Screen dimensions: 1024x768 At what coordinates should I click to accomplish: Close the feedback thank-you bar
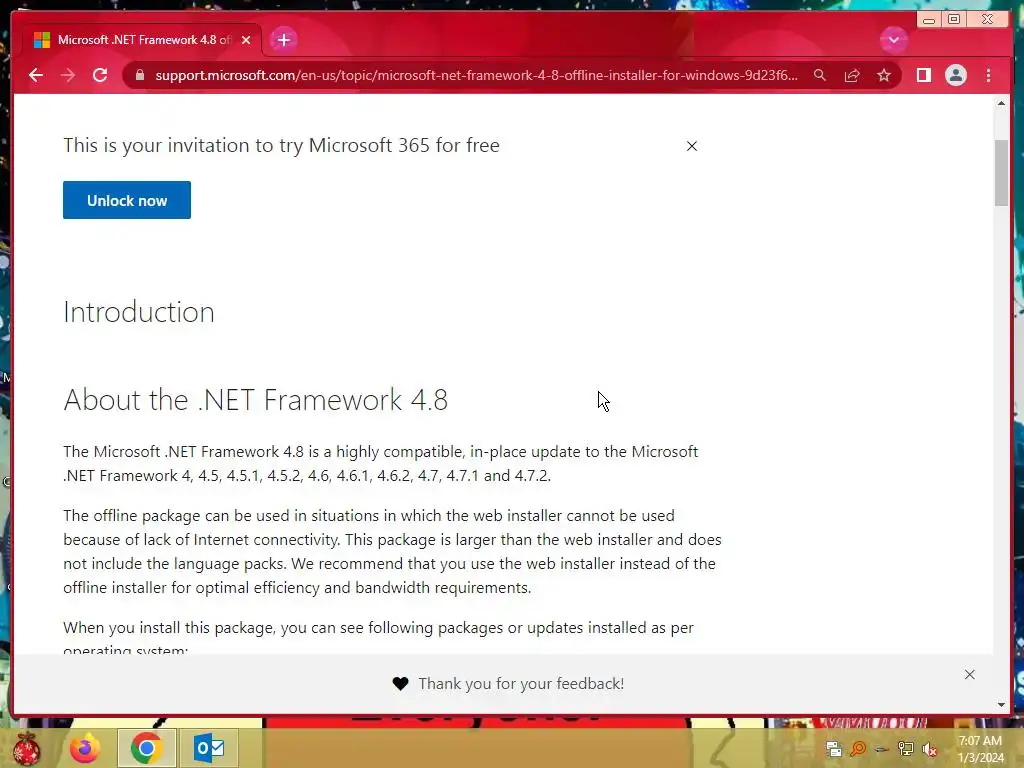coord(970,675)
